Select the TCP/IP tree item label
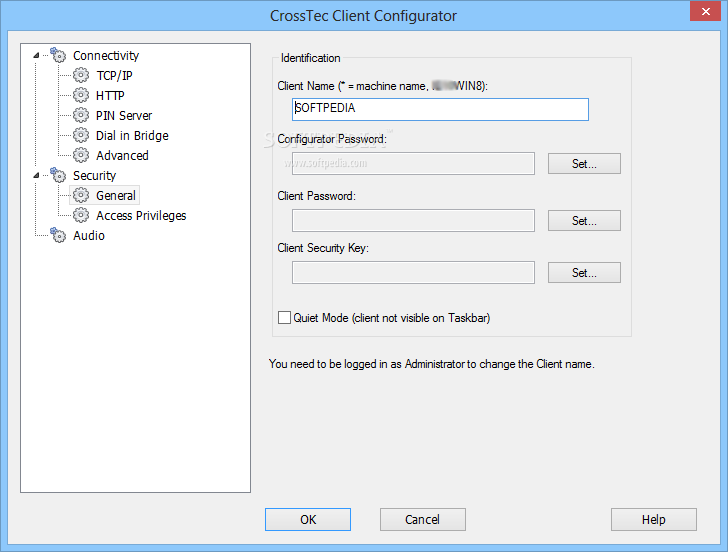 coord(114,76)
